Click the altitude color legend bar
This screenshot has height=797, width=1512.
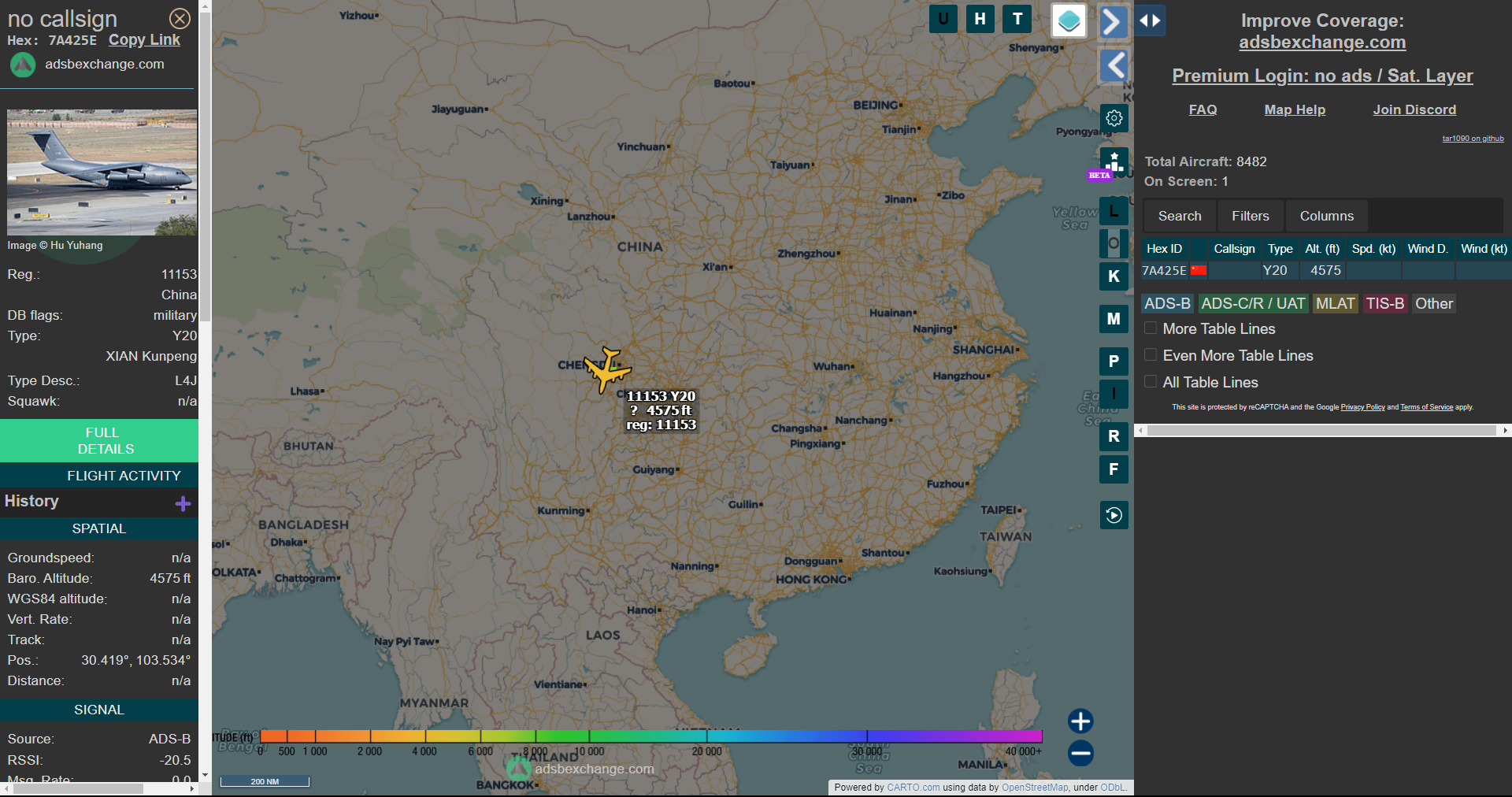[650, 736]
